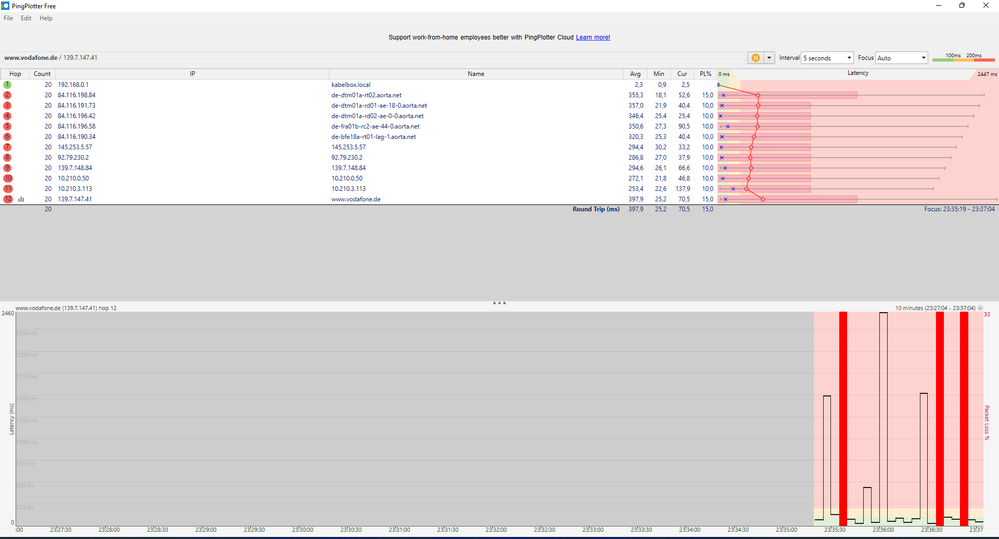Image resolution: width=999 pixels, height=539 pixels.
Task: Select IP 84.116.198.84
Action: tap(76, 95)
